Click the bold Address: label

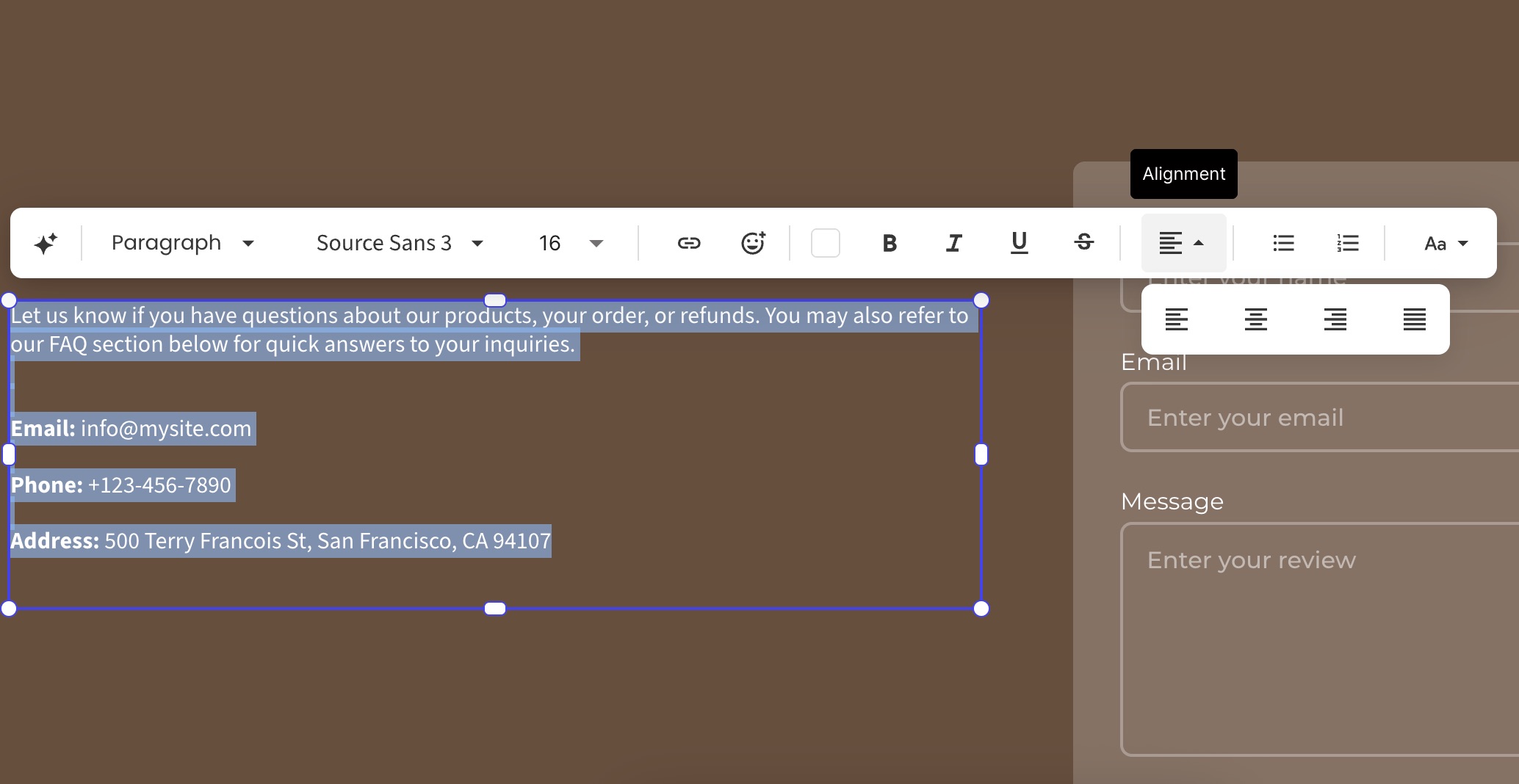(55, 541)
